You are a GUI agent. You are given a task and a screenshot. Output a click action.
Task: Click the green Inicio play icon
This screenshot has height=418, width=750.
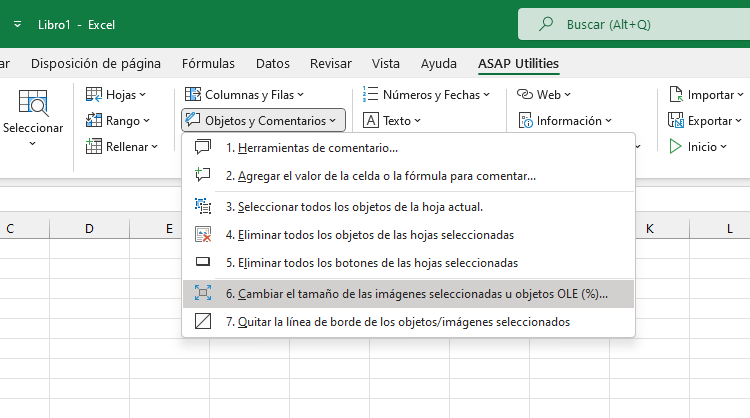click(x=675, y=146)
